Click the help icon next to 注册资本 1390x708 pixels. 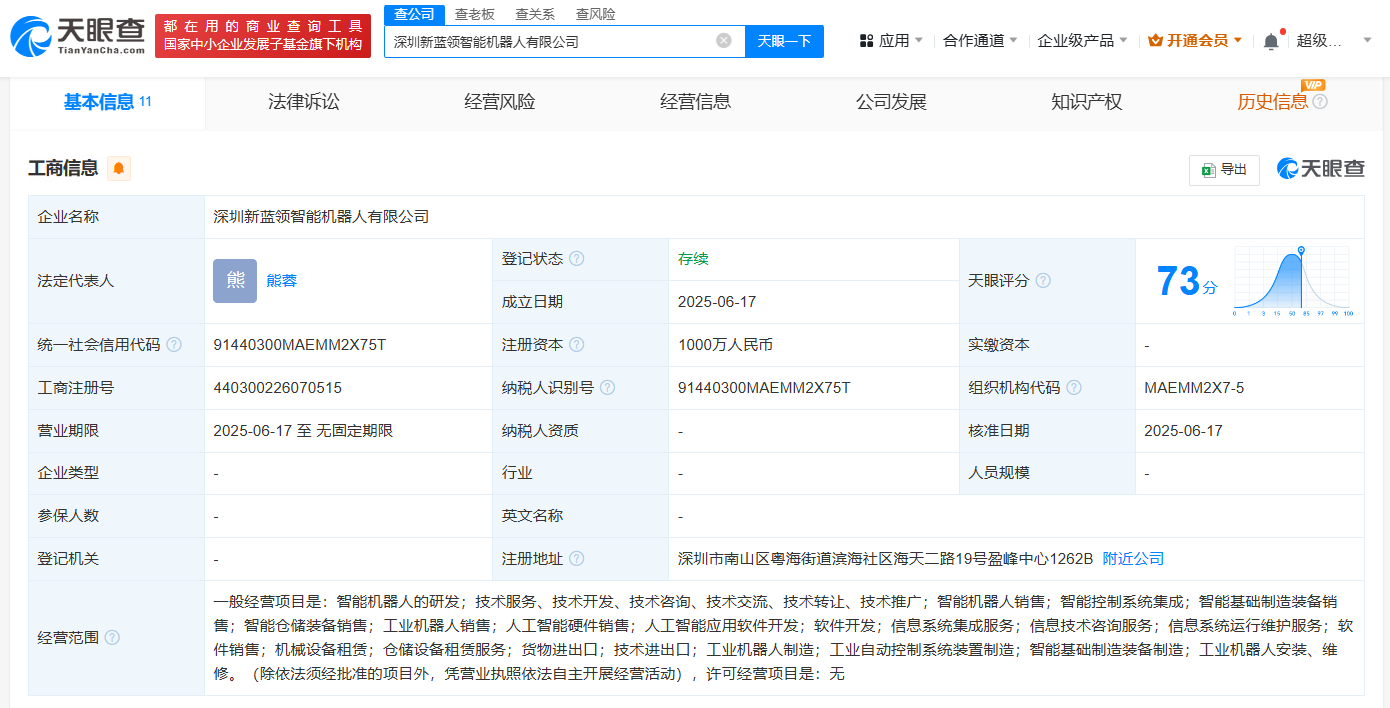(577, 345)
